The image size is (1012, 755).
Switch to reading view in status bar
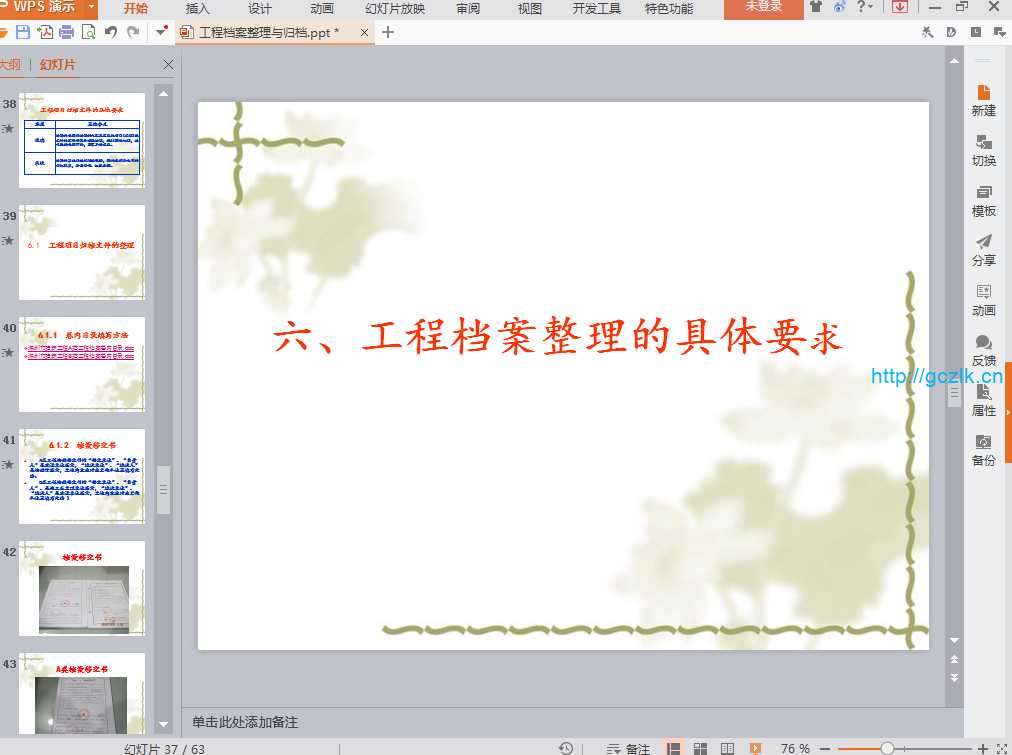727,748
